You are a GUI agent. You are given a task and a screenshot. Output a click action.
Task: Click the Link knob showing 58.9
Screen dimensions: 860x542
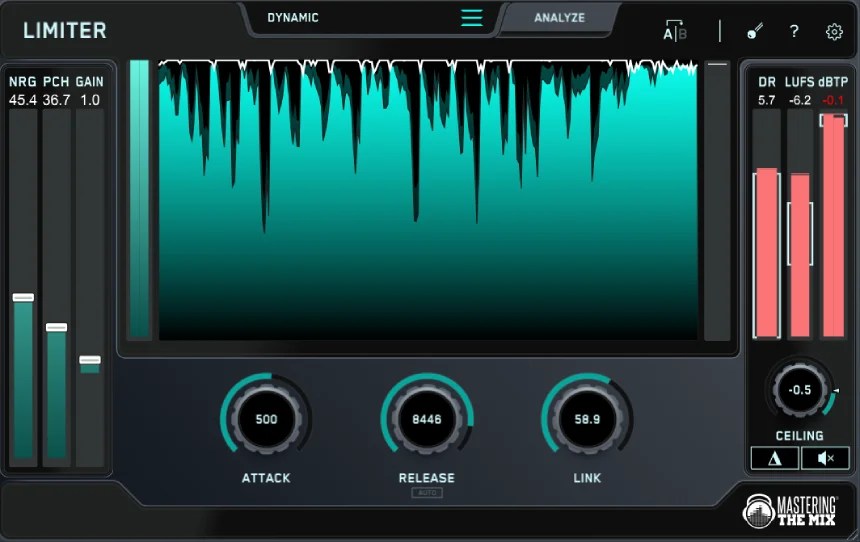click(x=587, y=419)
